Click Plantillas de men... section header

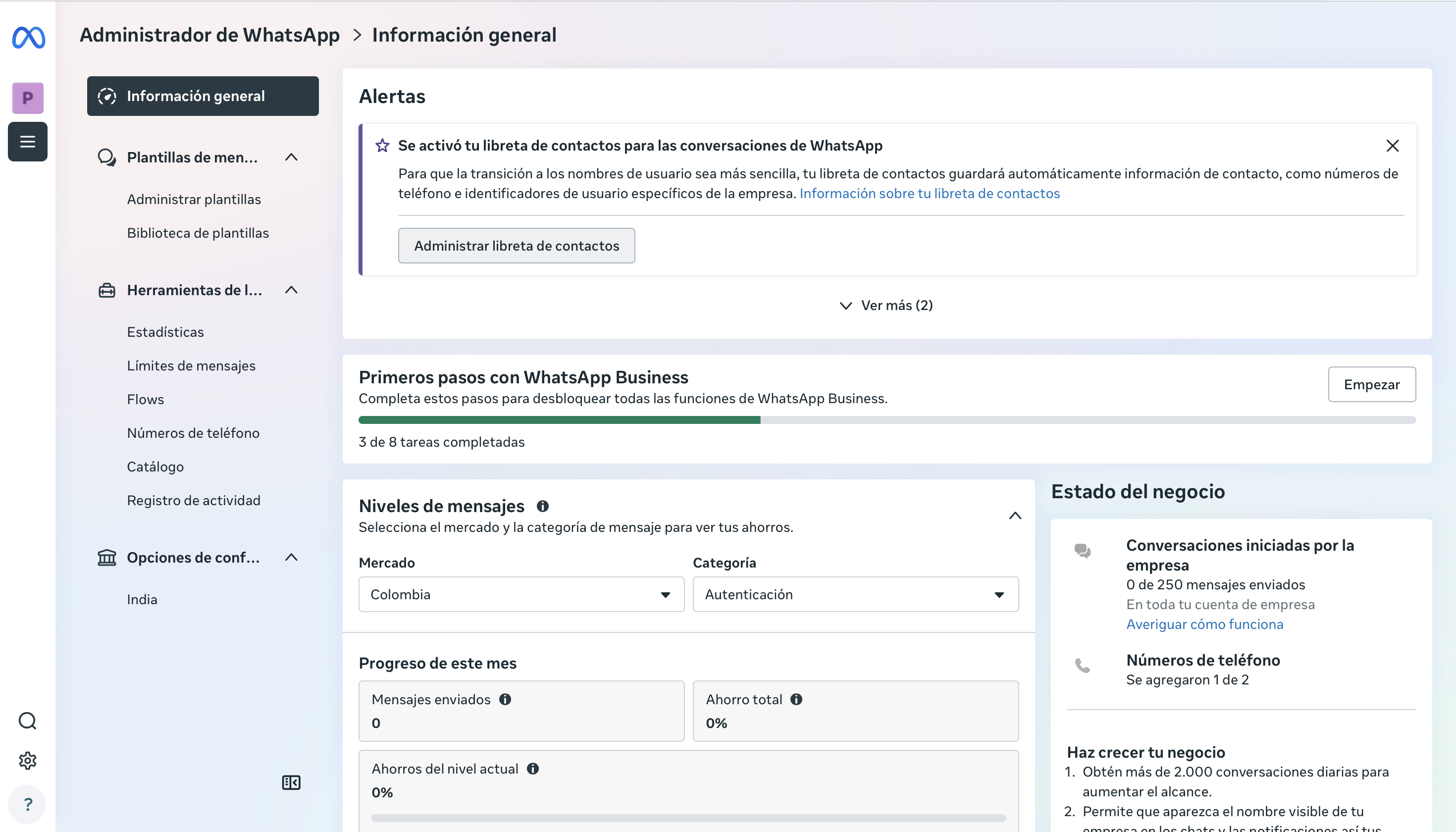[192, 157]
